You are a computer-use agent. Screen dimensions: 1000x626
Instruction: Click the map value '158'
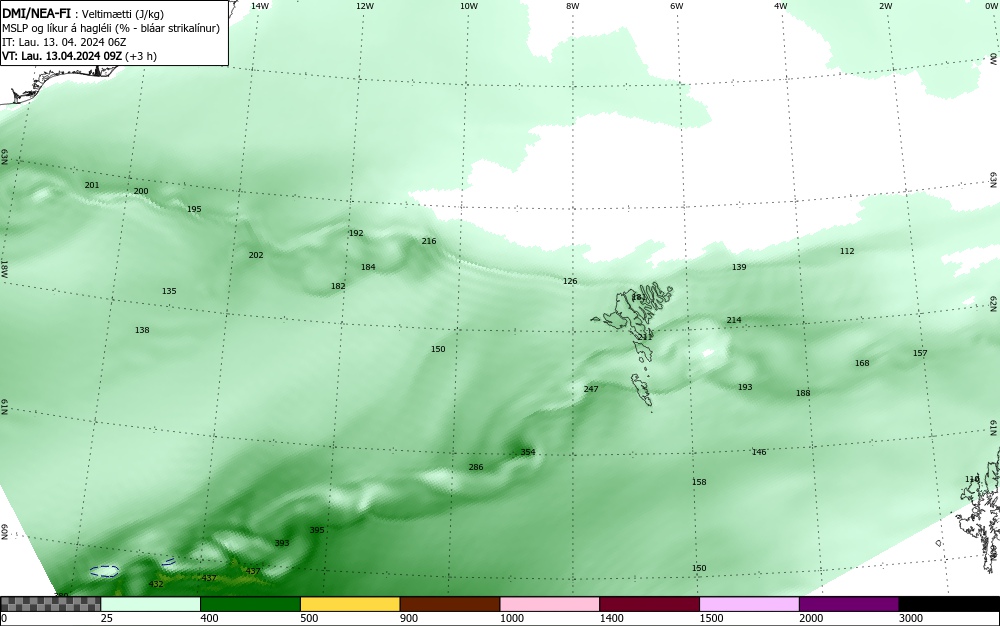coord(699,481)
